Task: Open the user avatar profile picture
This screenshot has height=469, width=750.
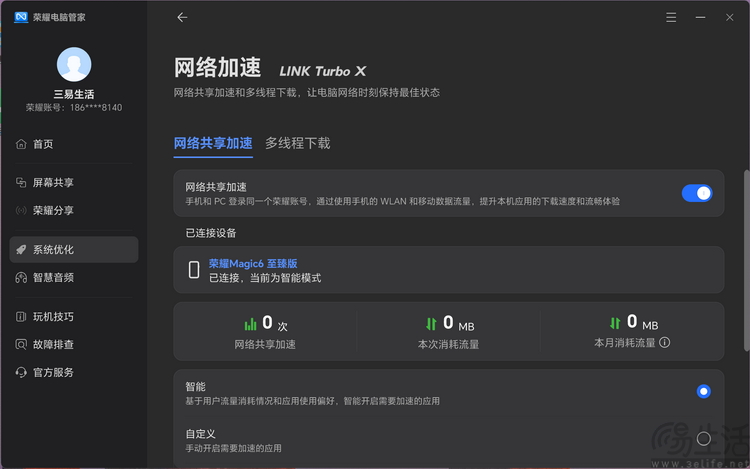Action: [x=74, y=64]
